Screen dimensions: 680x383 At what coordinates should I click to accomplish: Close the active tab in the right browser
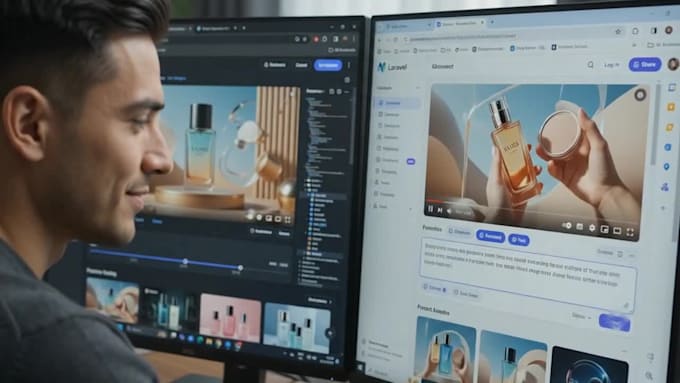482,22
